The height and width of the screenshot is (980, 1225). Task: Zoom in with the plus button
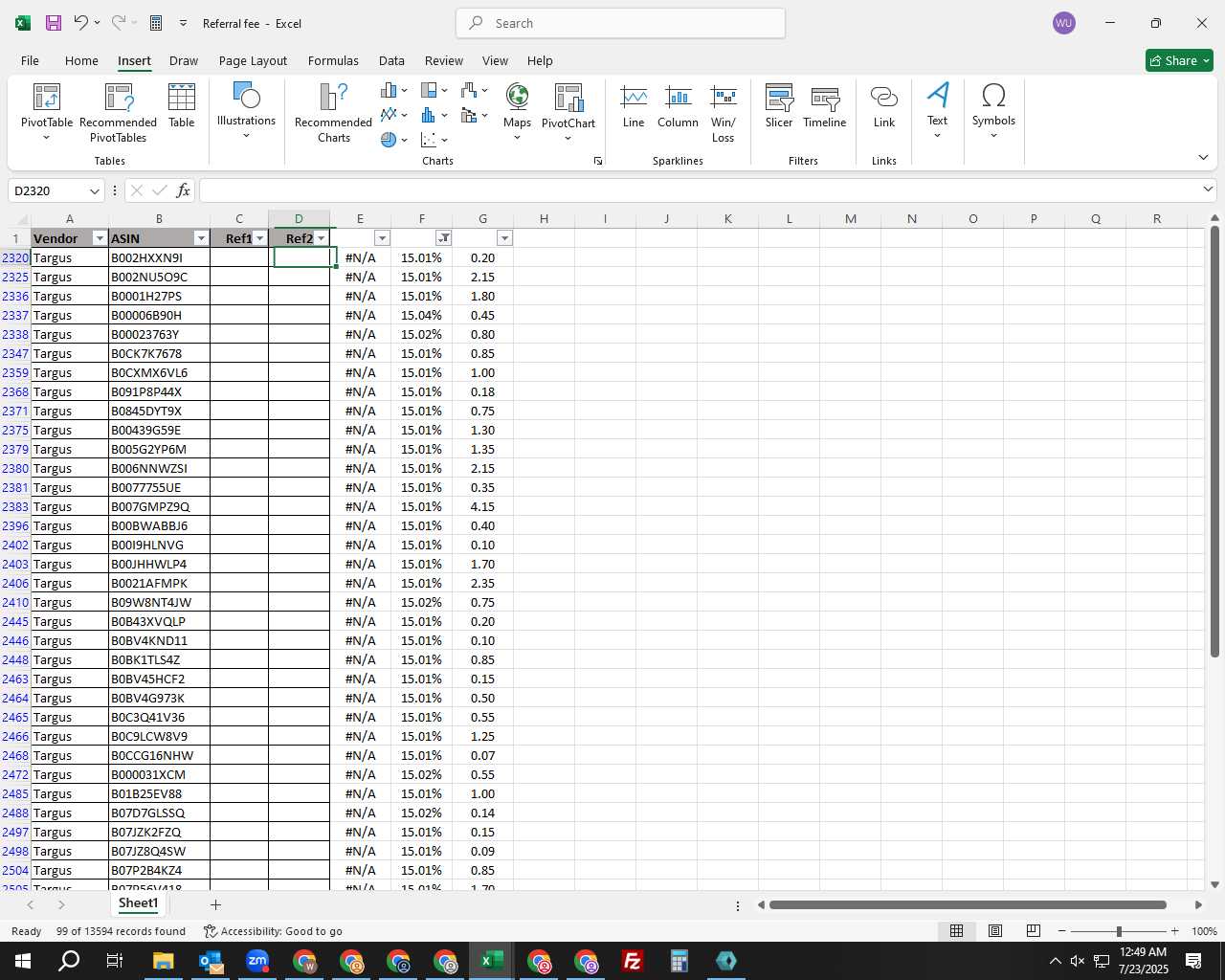(x=1174, y=931)
